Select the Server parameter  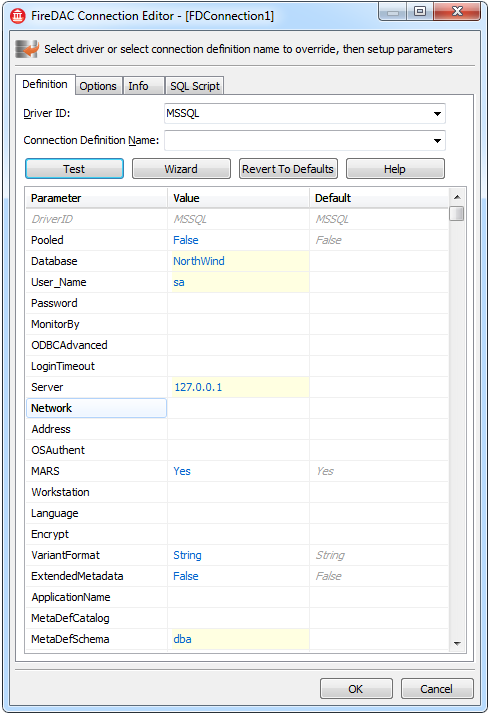[x=96, y=387]
